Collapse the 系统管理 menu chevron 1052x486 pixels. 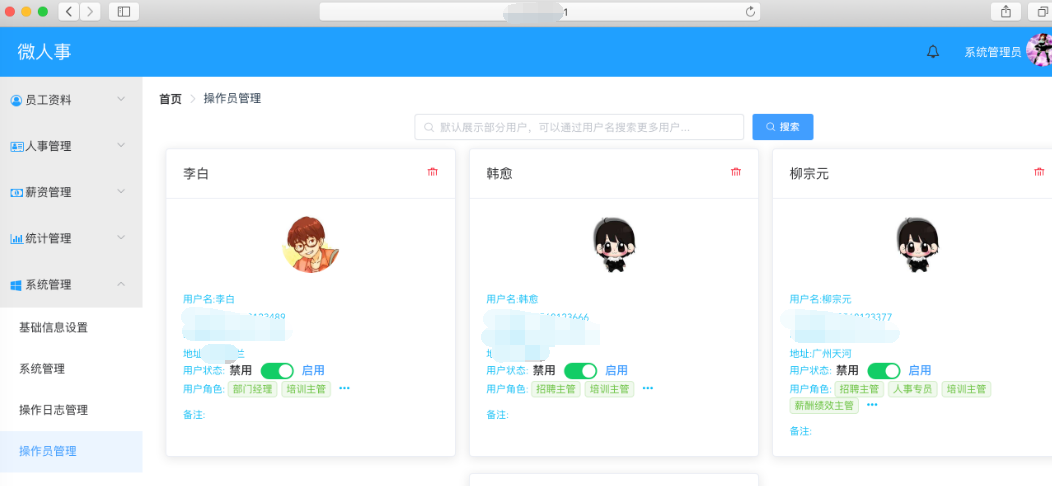(x=121, y=284)
